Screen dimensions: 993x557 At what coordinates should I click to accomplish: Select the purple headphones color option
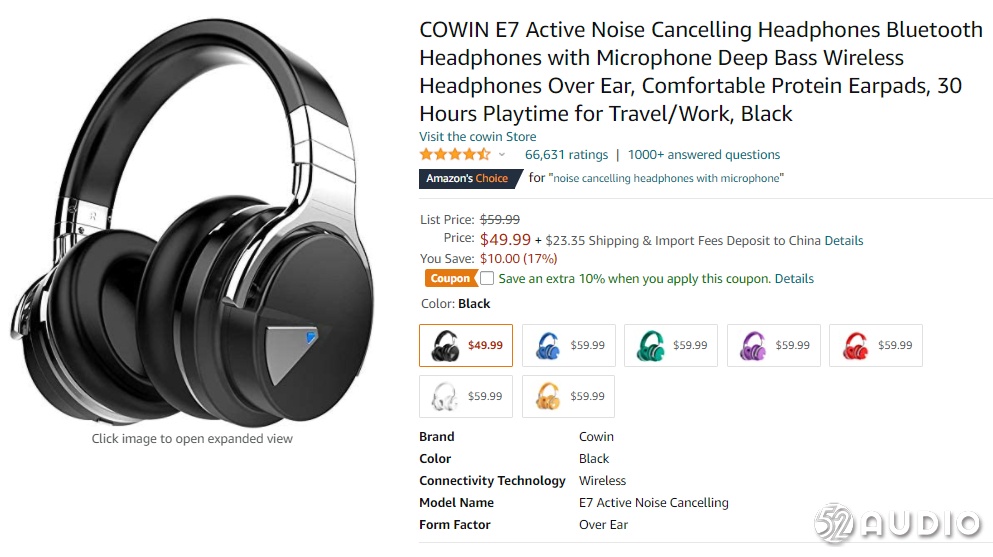(x=773, y=346)
